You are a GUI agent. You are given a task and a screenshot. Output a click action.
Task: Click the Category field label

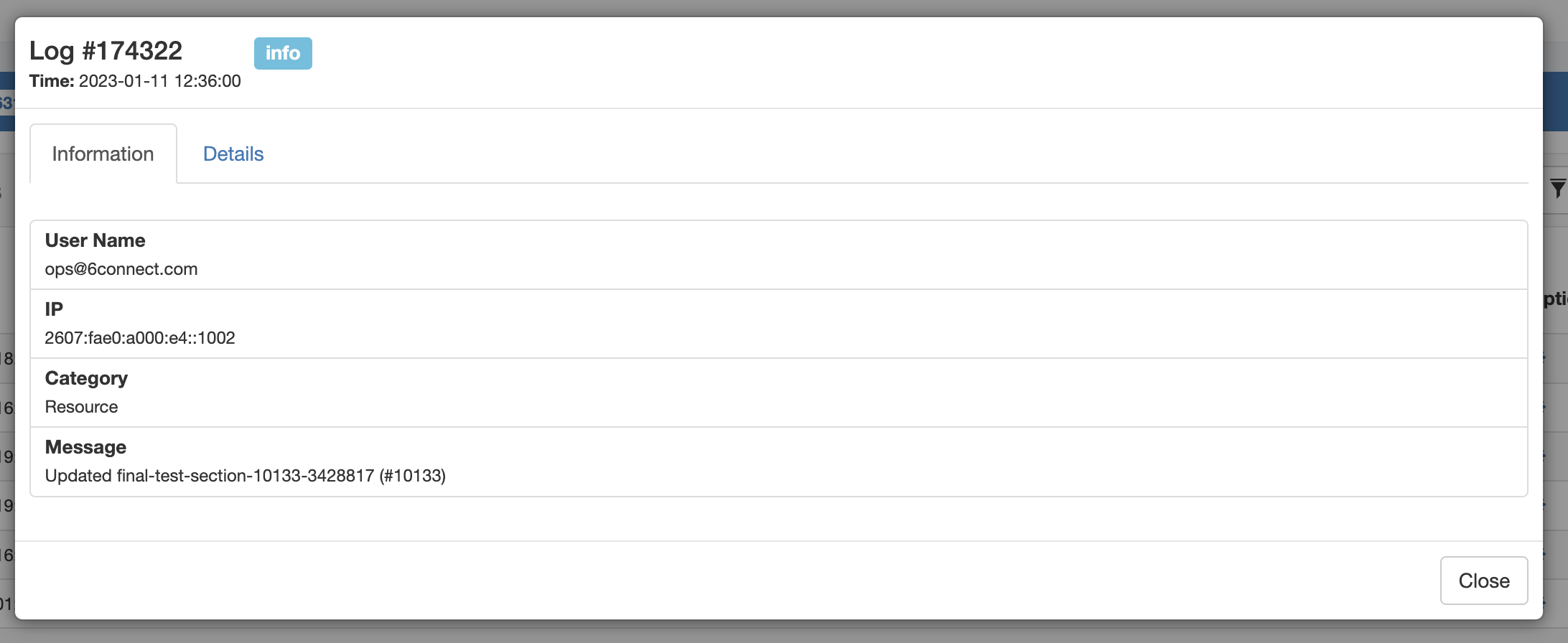tap(86, 378)
